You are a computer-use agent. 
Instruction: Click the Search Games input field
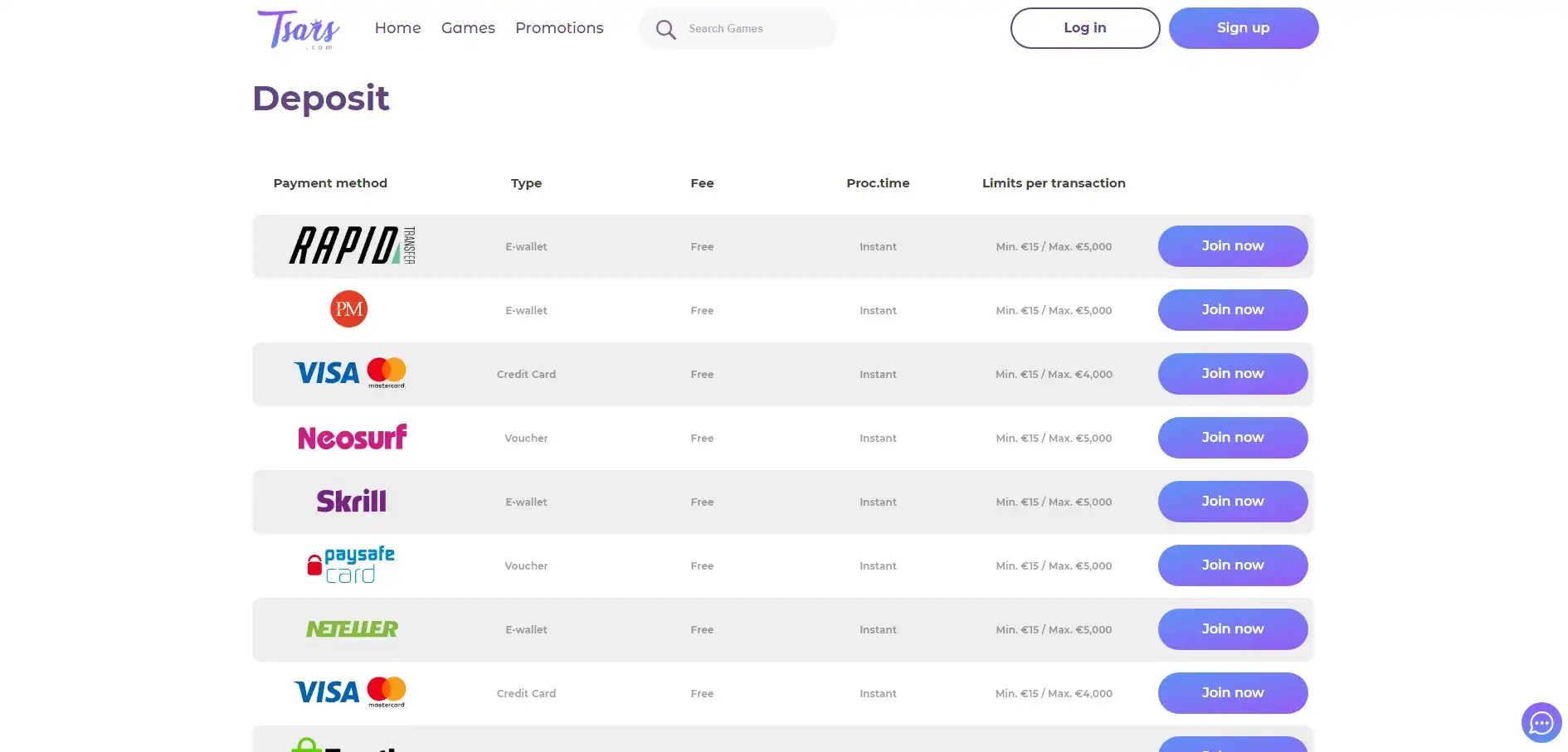click(755, 29)
